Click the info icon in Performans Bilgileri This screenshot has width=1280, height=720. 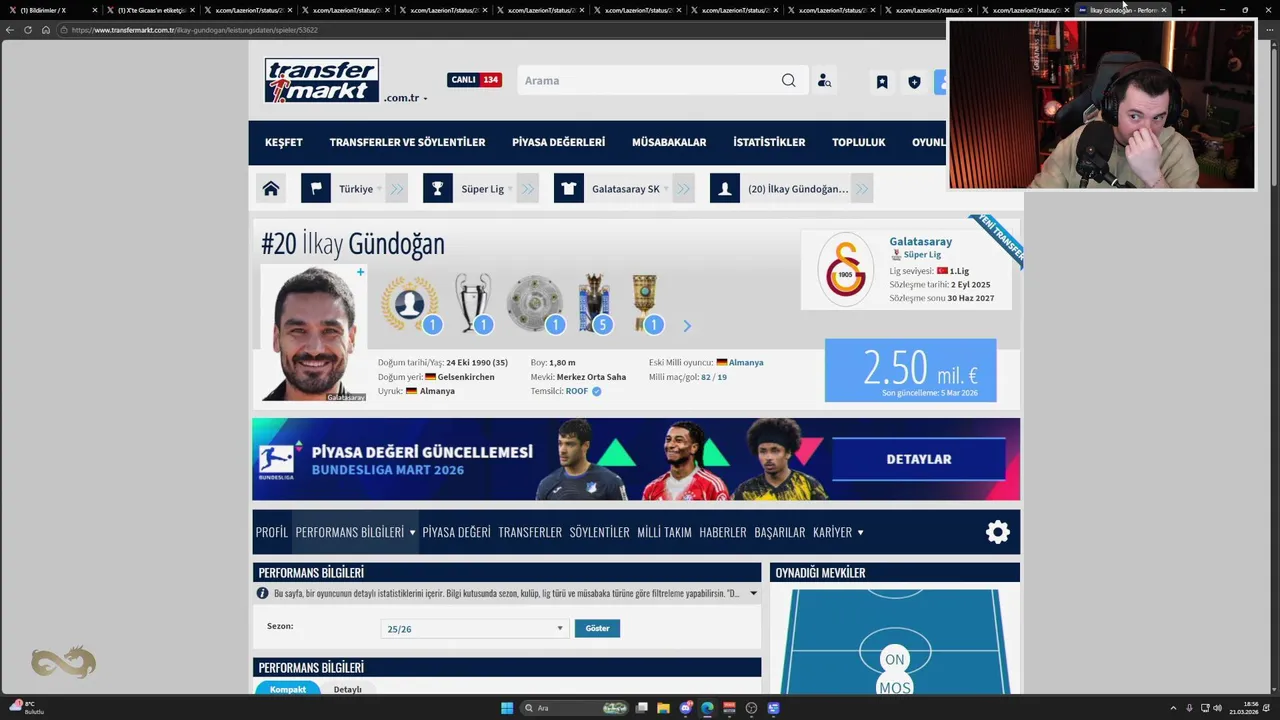pos(263,593)
